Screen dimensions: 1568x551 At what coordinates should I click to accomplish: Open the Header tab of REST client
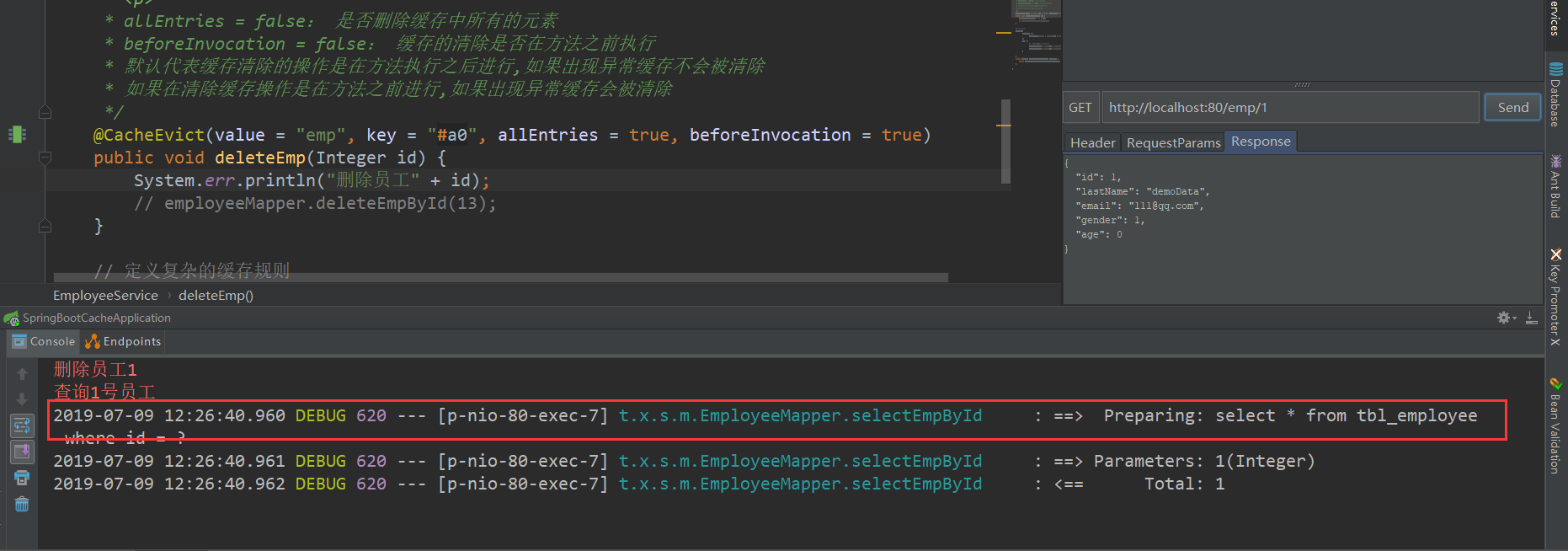pos(1092,142)
